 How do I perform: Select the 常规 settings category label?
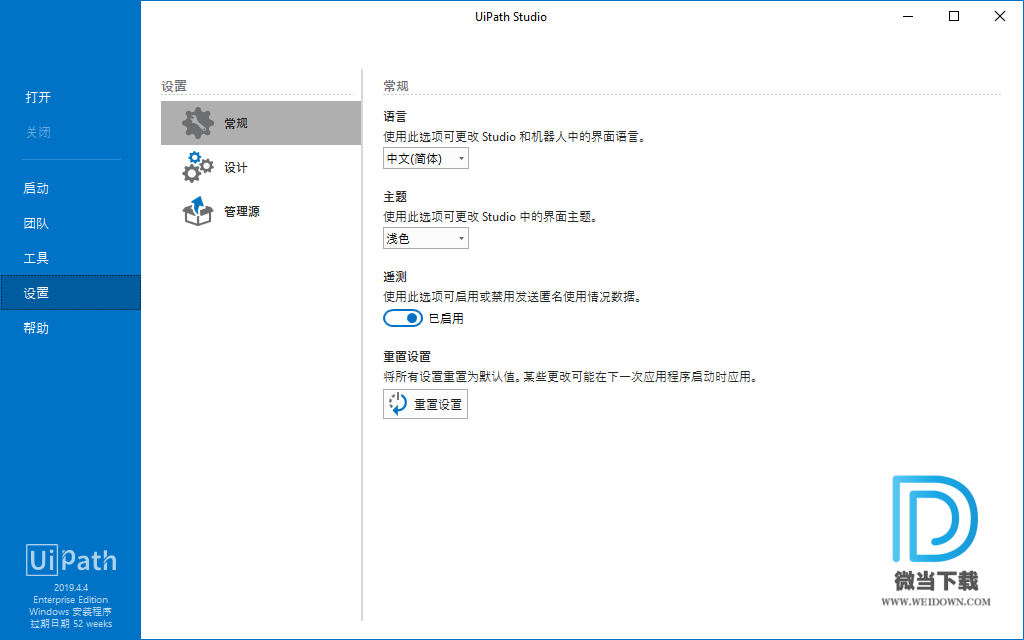[236, 123]
